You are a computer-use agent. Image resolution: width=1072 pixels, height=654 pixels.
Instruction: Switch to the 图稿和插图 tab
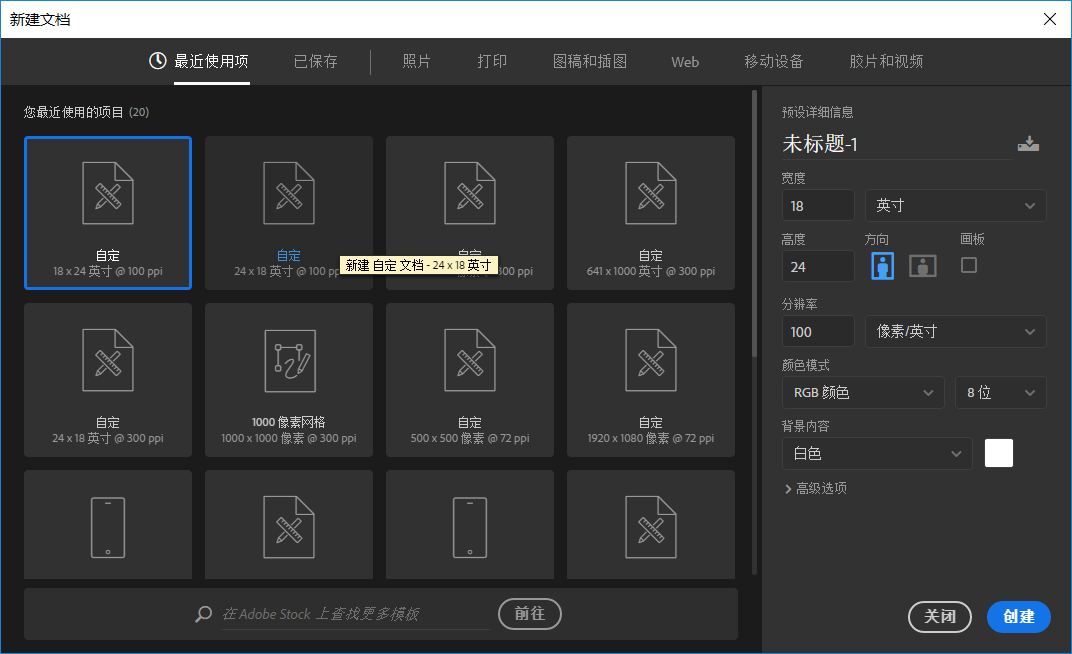(590, 62)
